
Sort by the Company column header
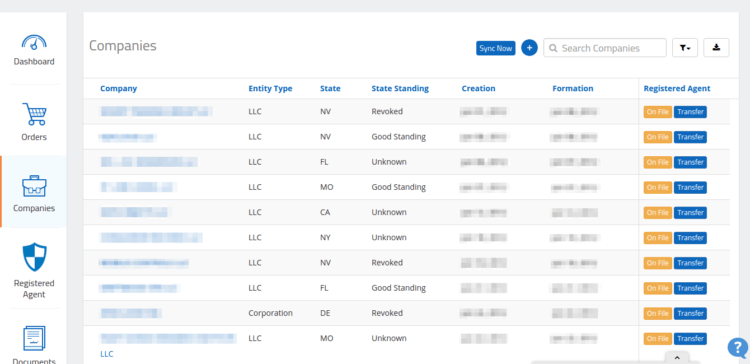[x=119, y=88]
